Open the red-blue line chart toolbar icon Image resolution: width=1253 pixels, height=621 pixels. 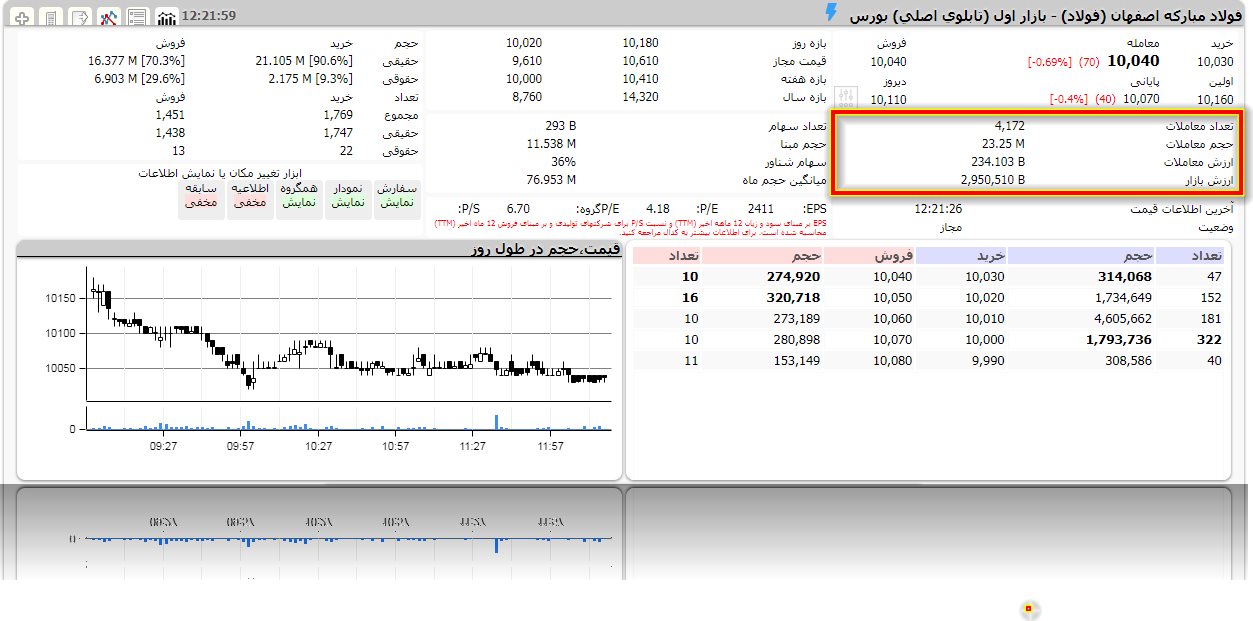click(x=110, y=17)
